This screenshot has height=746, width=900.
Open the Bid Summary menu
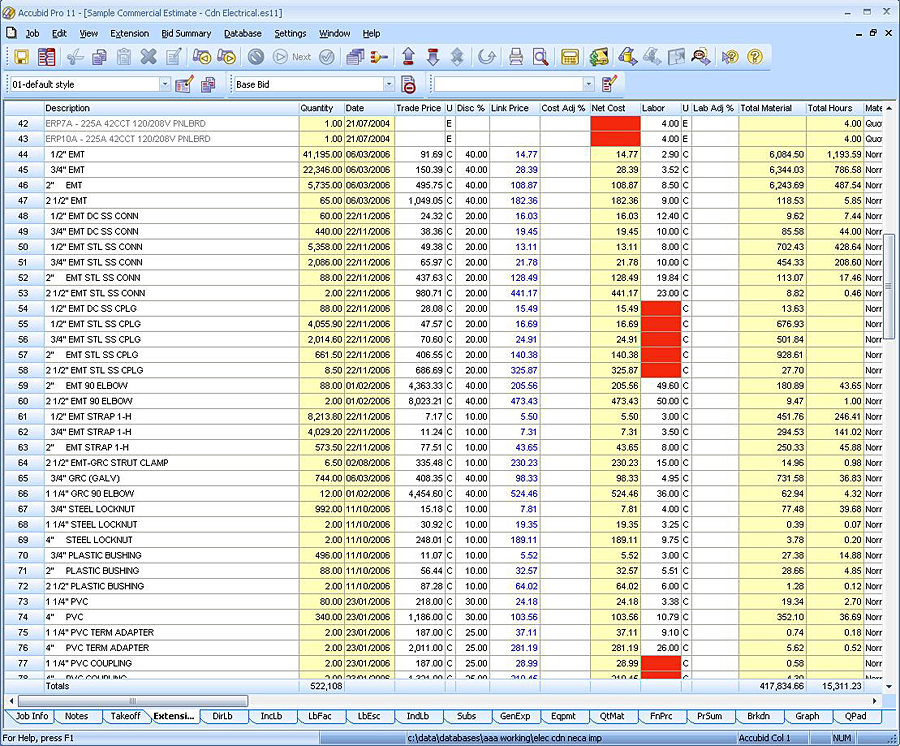[186, 33]
